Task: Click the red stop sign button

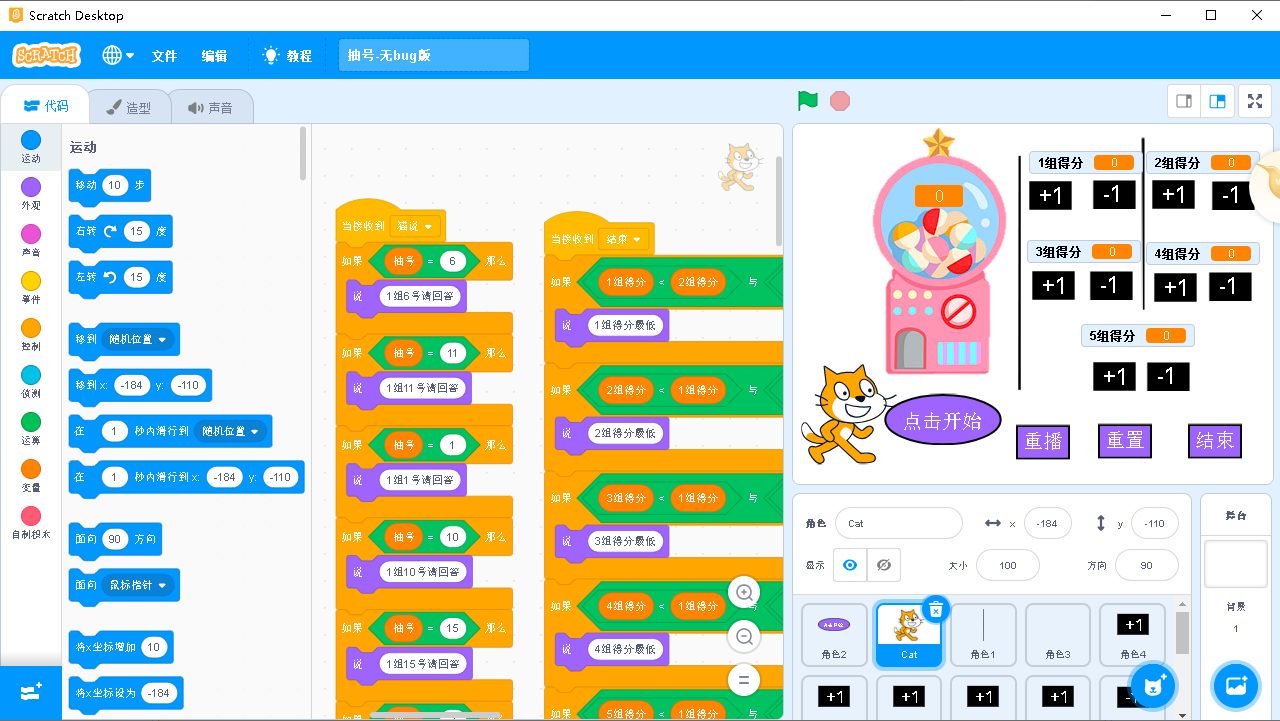Action: click(x=840, y=101)
